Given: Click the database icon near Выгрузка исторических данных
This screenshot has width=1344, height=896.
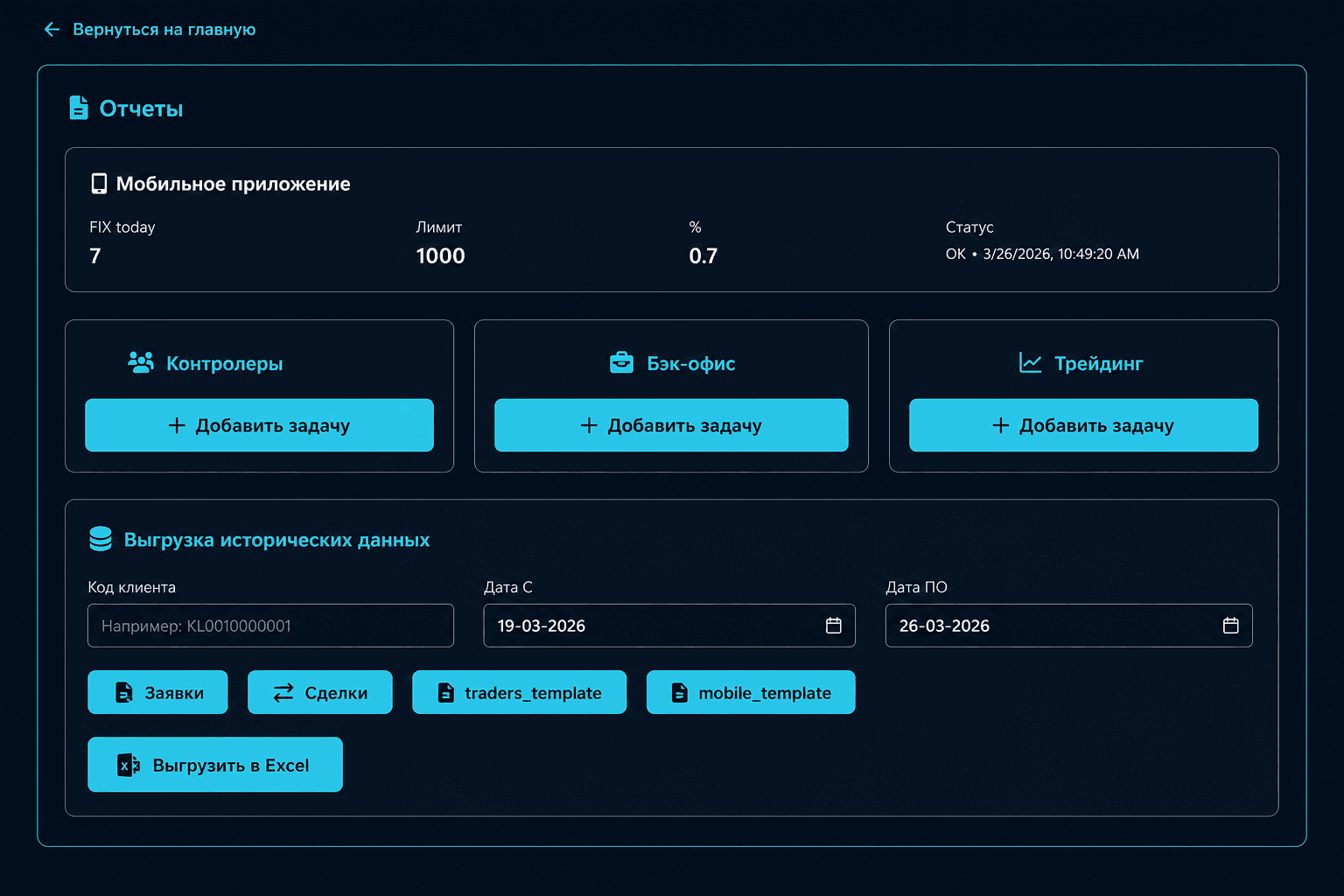Looking at the screenshot, I should pos(101,539).
